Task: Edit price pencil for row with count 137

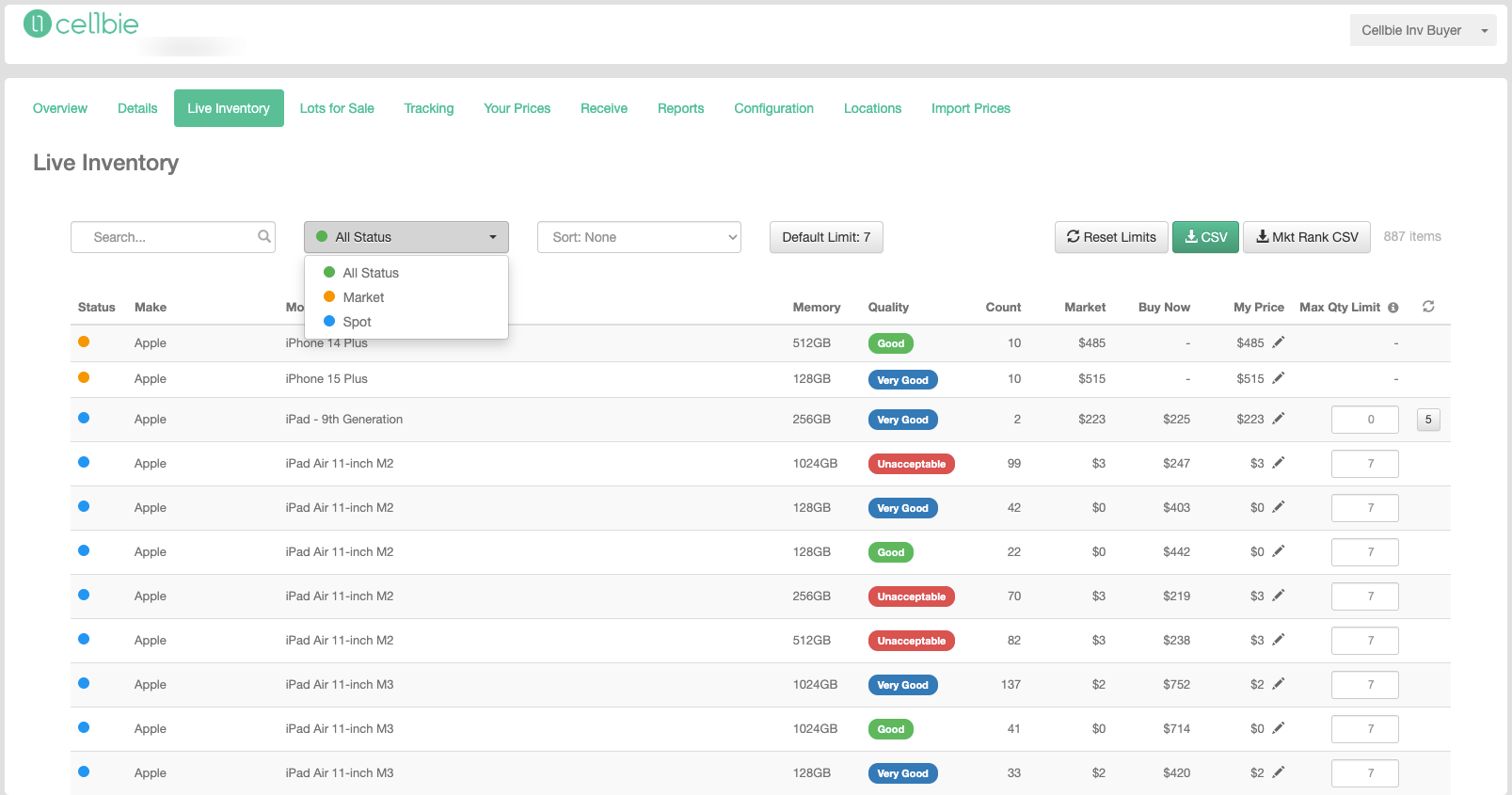Action: pos(1278,684)
